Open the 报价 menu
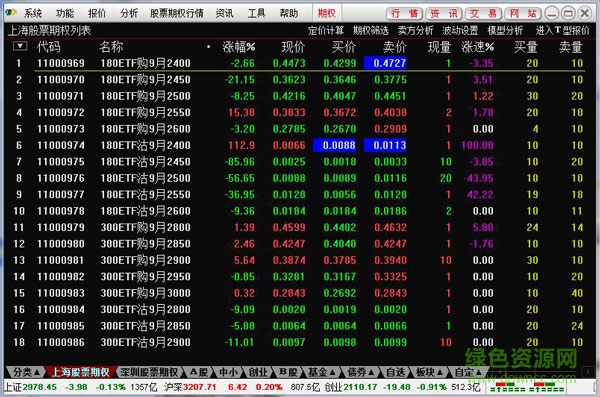 point(97,14)
